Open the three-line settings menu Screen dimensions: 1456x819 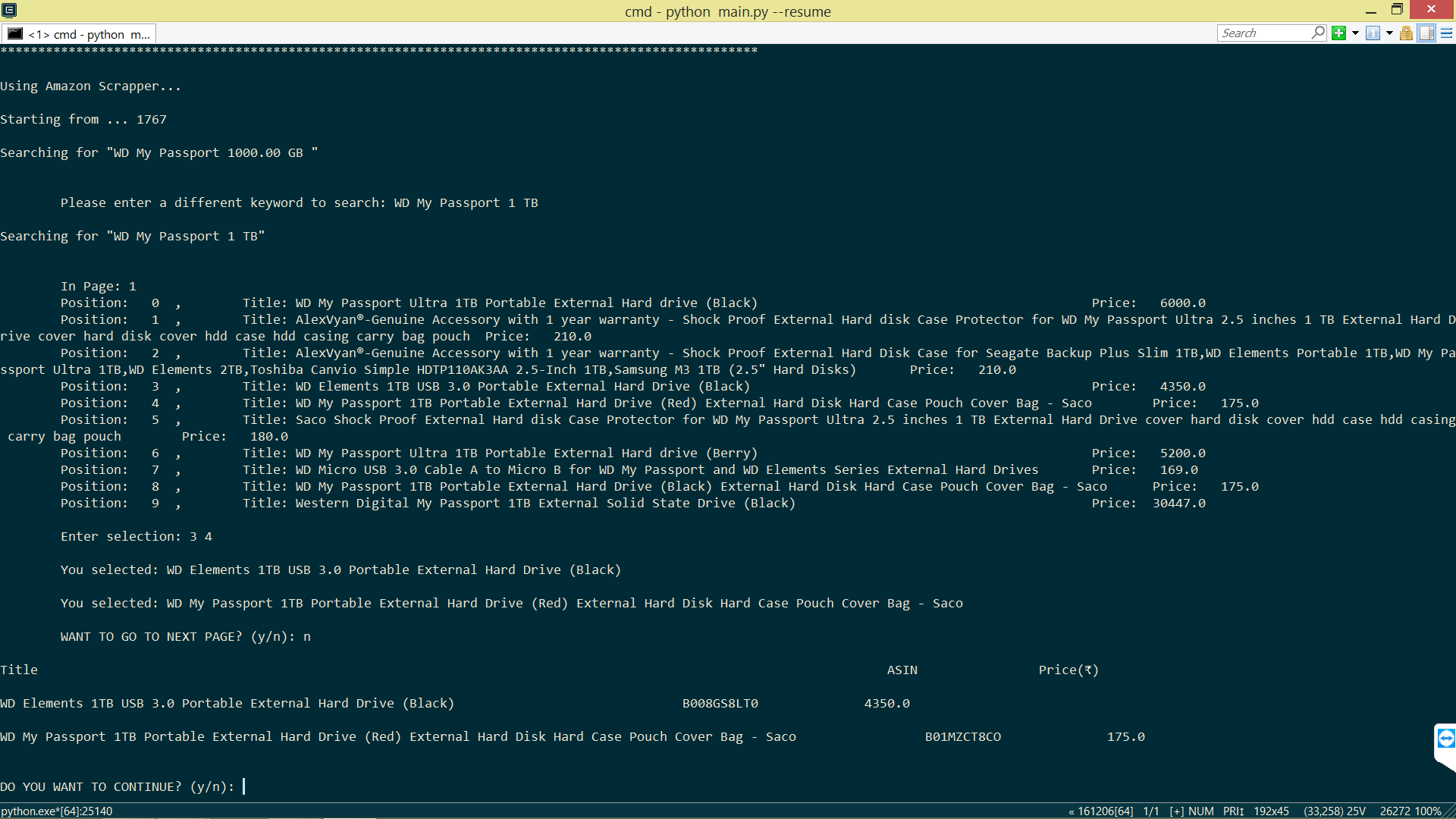[x=1446, y=33]
